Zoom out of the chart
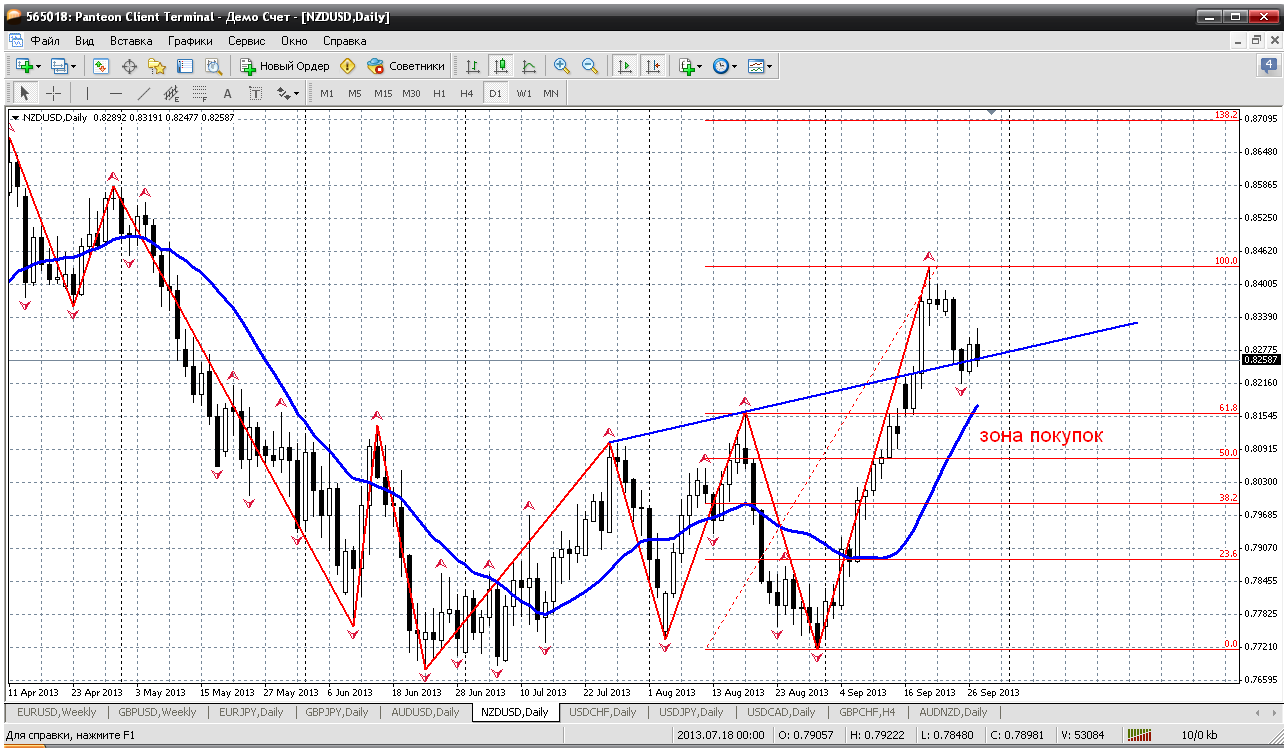The width and height of the screenshot is (1288, 748). [x=590, y=66]
